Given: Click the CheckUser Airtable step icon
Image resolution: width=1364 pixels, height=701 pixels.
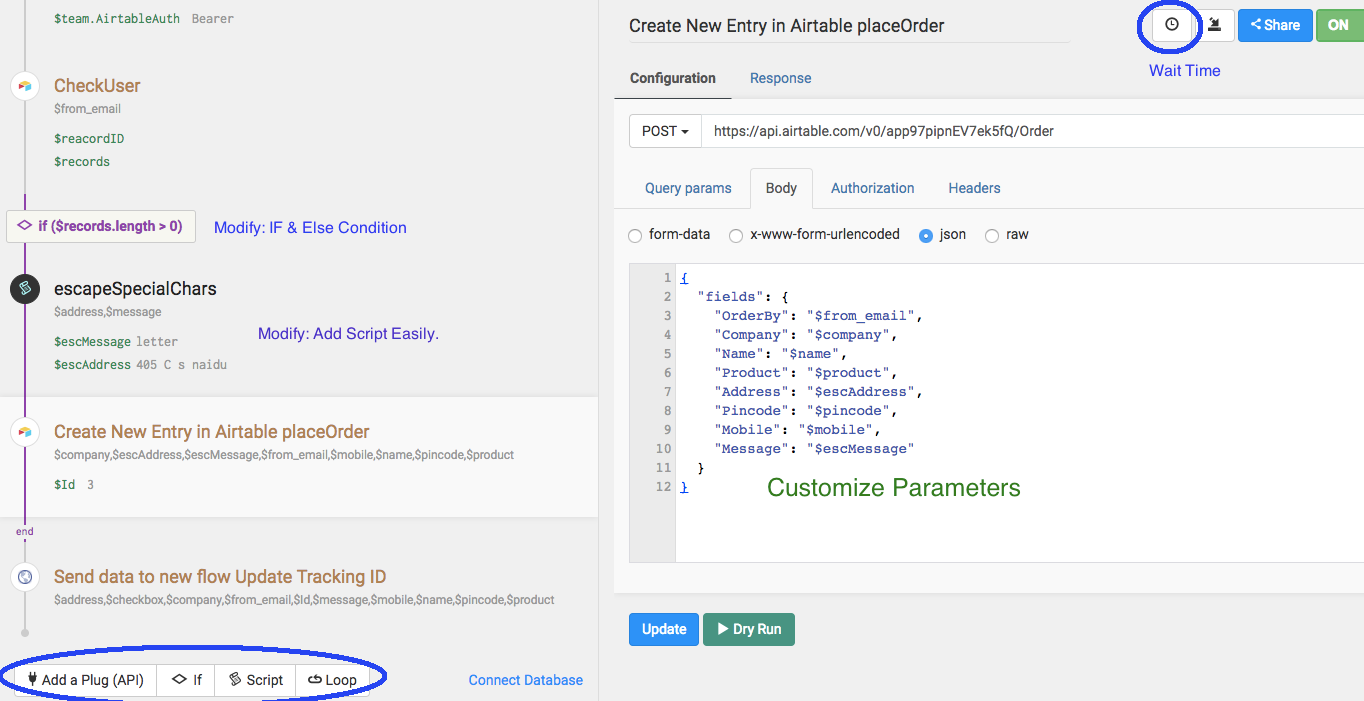Looking at the screenshot, I should point(25,86).
